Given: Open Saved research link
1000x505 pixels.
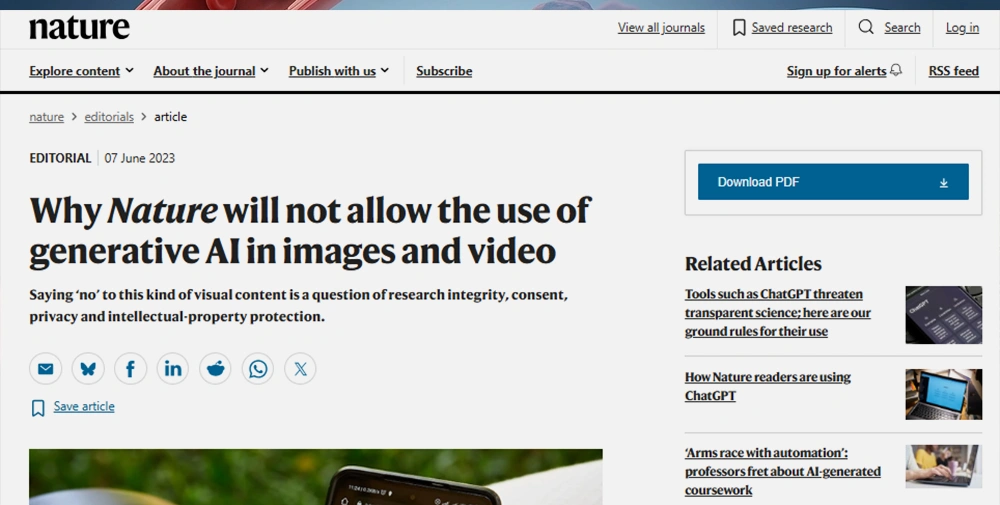Looking at the screenshot, I should click(x=791, y=27).
